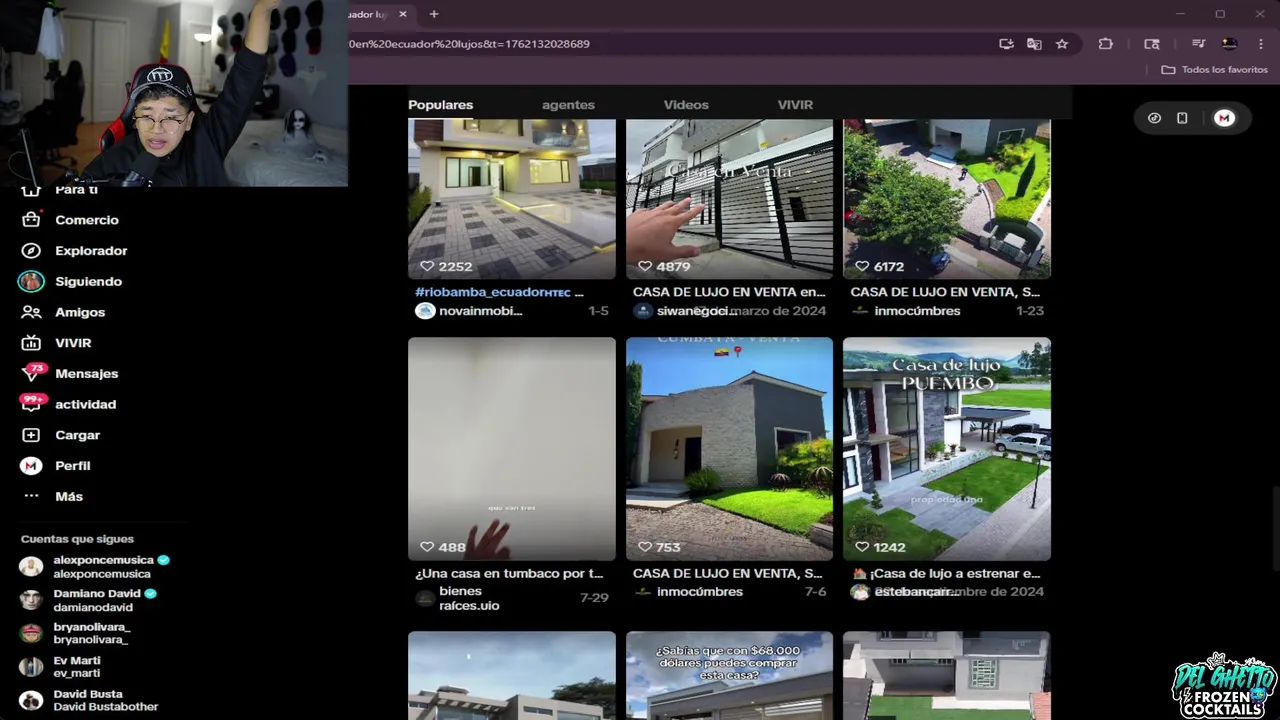Open the Comercio shop icon
Viewport: 1280px width, 720px height.
pyautogui.click(x=31, y=220)
